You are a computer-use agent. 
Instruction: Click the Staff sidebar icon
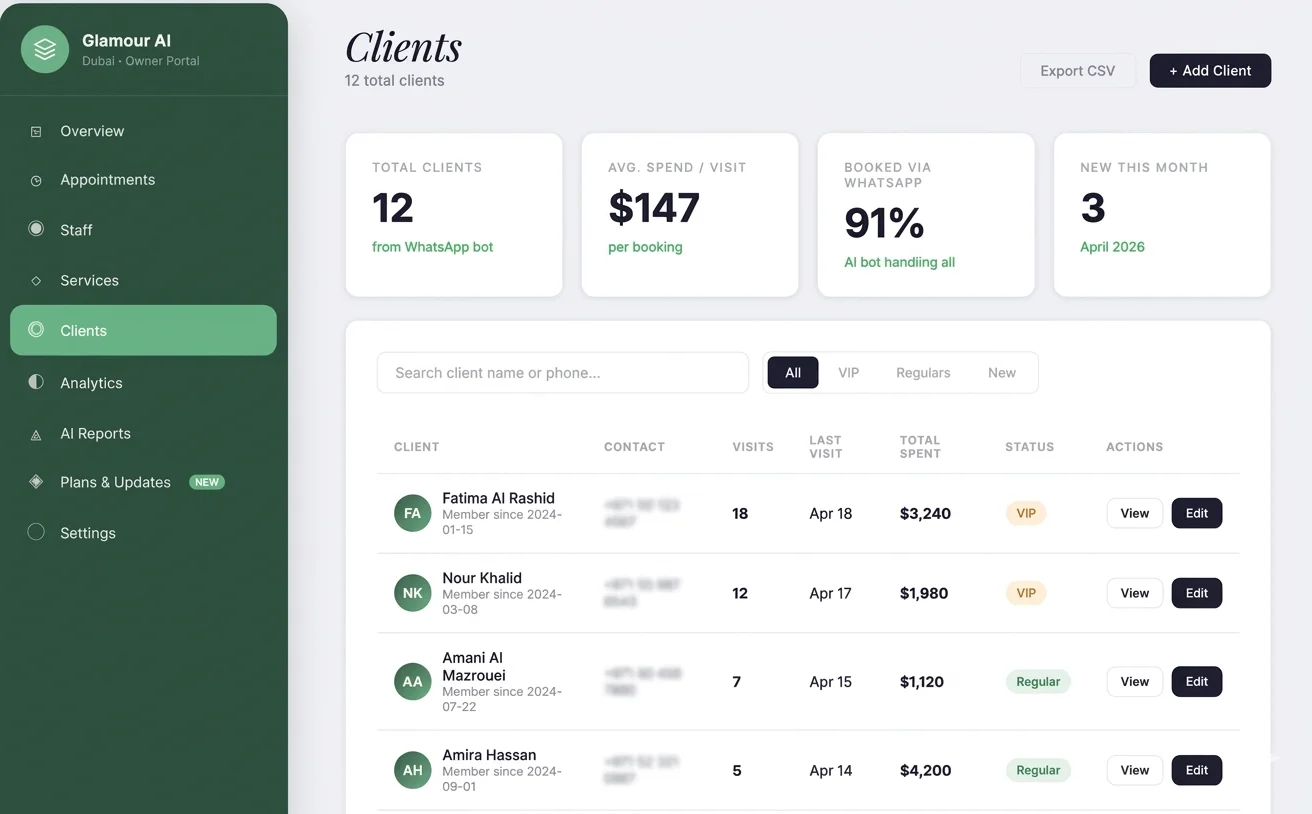point(36,229)
